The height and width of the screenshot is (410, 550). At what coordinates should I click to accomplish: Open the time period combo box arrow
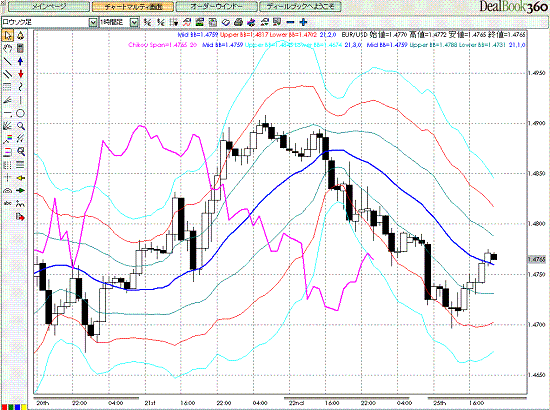134,22
